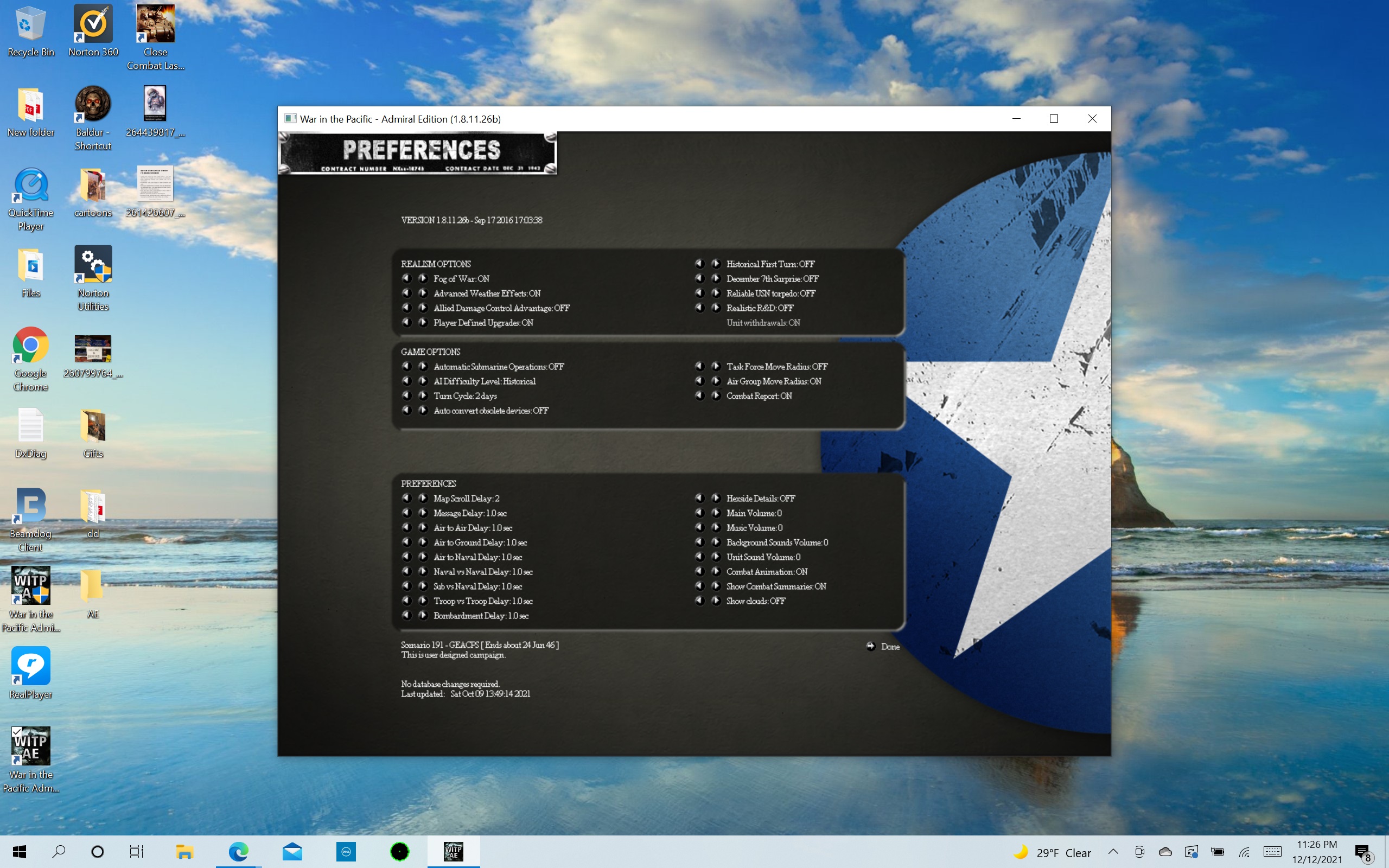Screen dimensions: 1389x868
Task: Increase Sub vs Naval Delay right arrow
Action: 423,585
